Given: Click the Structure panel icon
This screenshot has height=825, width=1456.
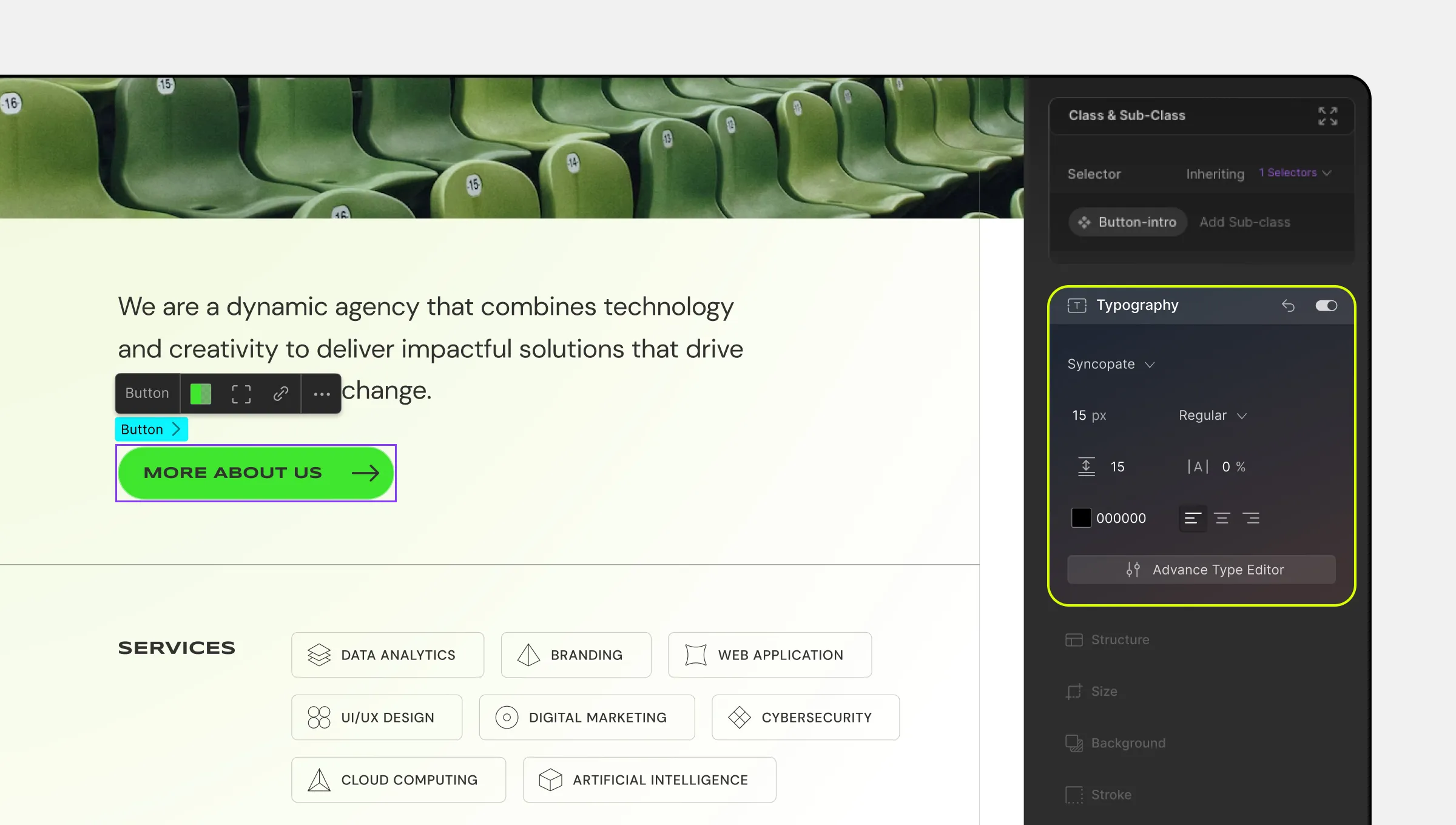Looking at the screenshot, I should click(1075, 639).
